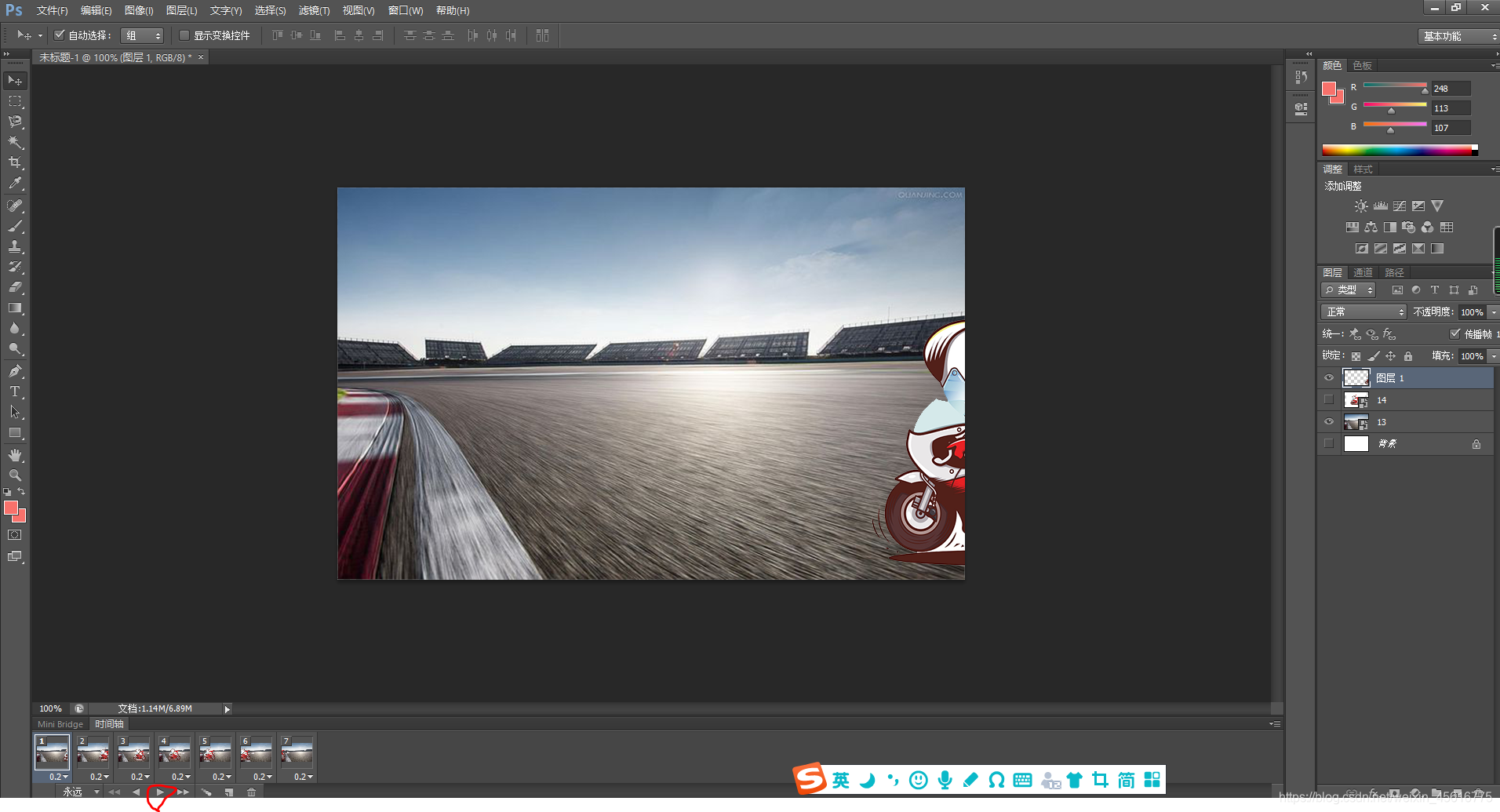Show the 背景 layer
This screenshot has height=812, width=1500.
[x=1329, y=444]
